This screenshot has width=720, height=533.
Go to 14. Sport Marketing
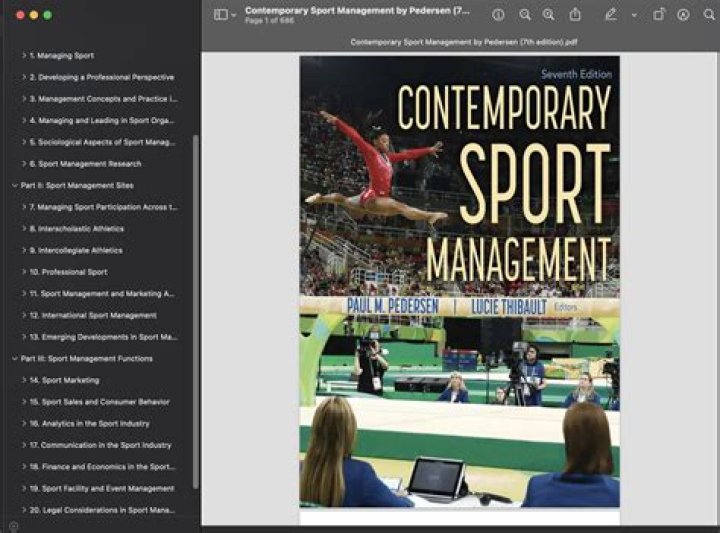click(x=64, y=380)
